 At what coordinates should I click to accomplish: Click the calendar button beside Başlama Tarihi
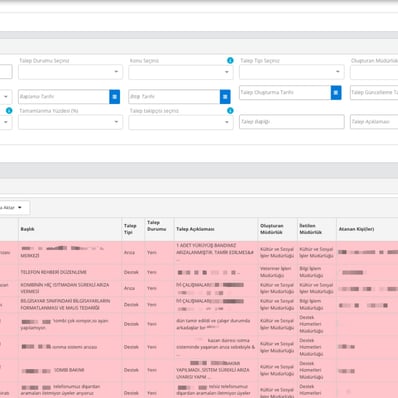[114, 97]
